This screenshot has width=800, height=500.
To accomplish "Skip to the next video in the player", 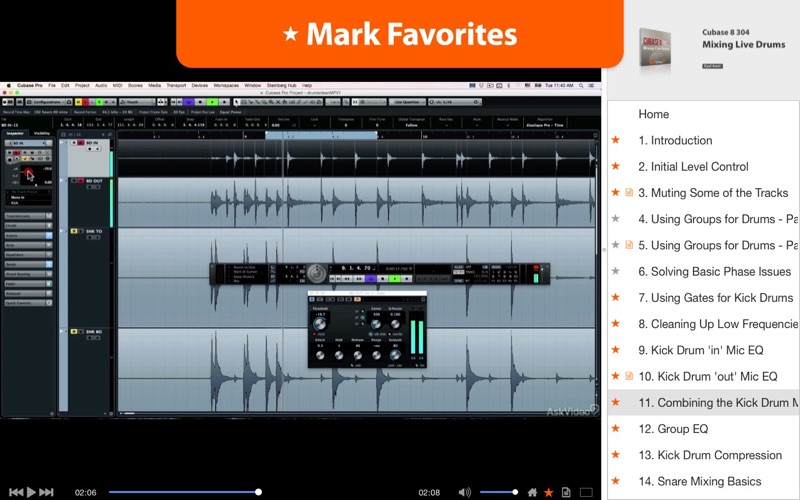I will [x=46, y=492].
